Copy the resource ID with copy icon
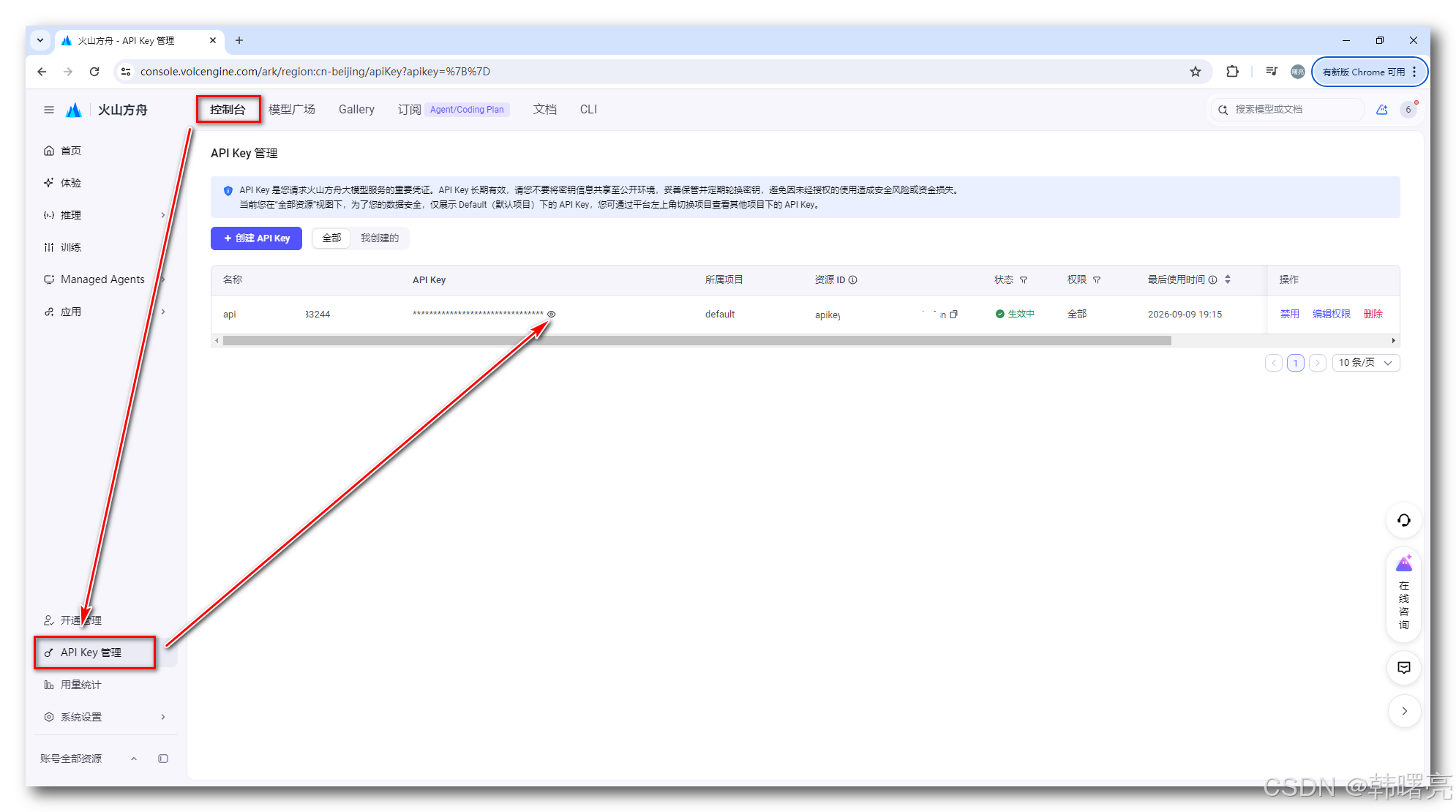Image resolution: width=1456 pixels, height=812 pixels. tap(954, 315)
